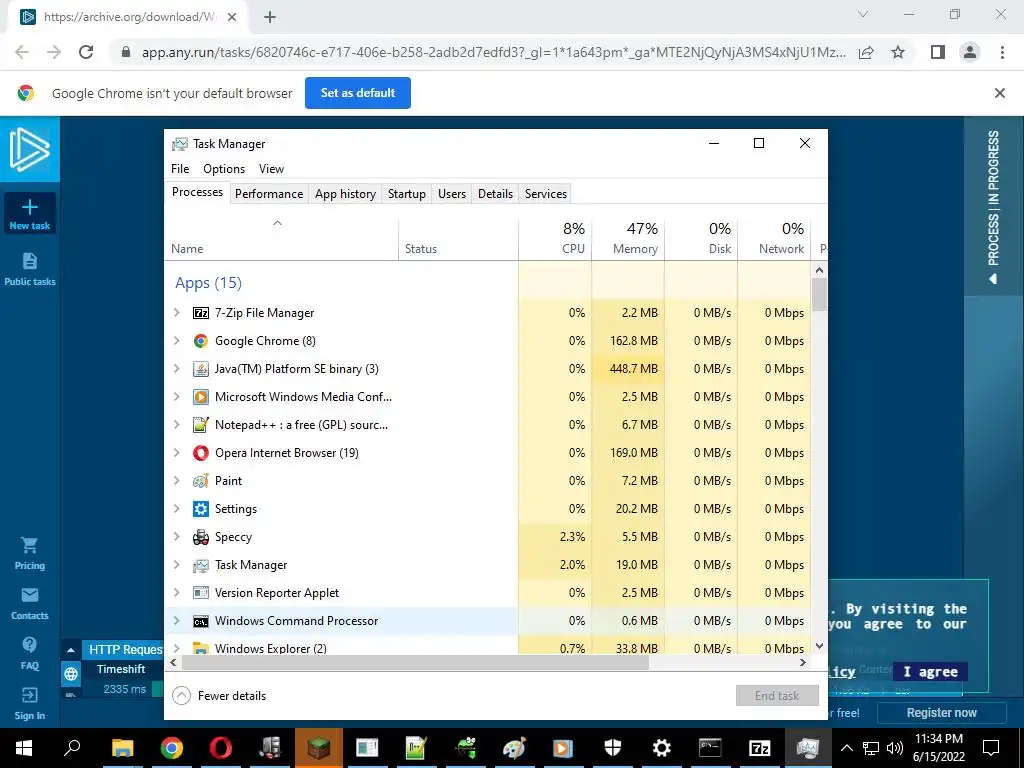
Task: Click Set as default browser button
Action: click(x=358, y=93)
